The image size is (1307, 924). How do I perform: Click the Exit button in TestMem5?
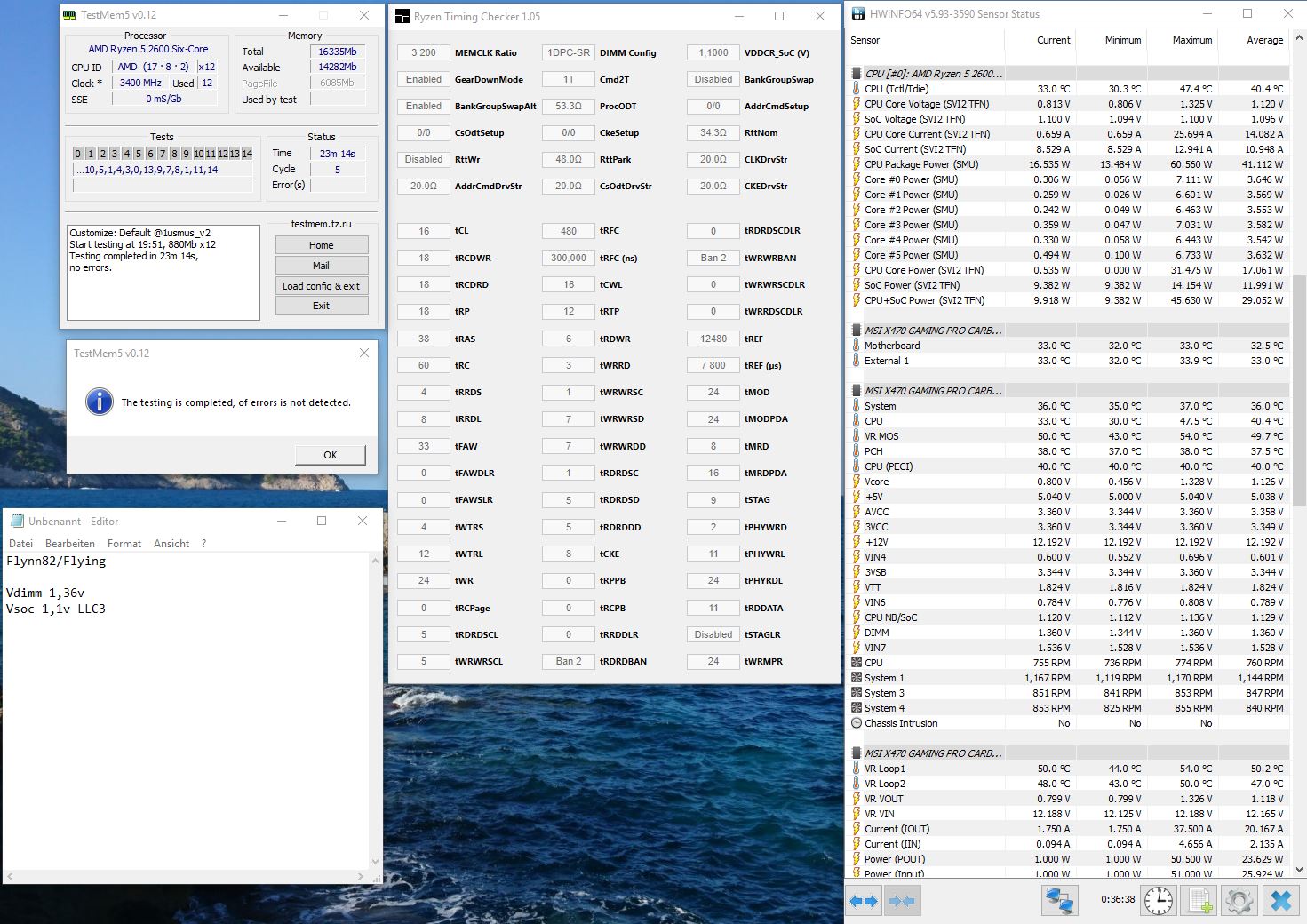322,306
